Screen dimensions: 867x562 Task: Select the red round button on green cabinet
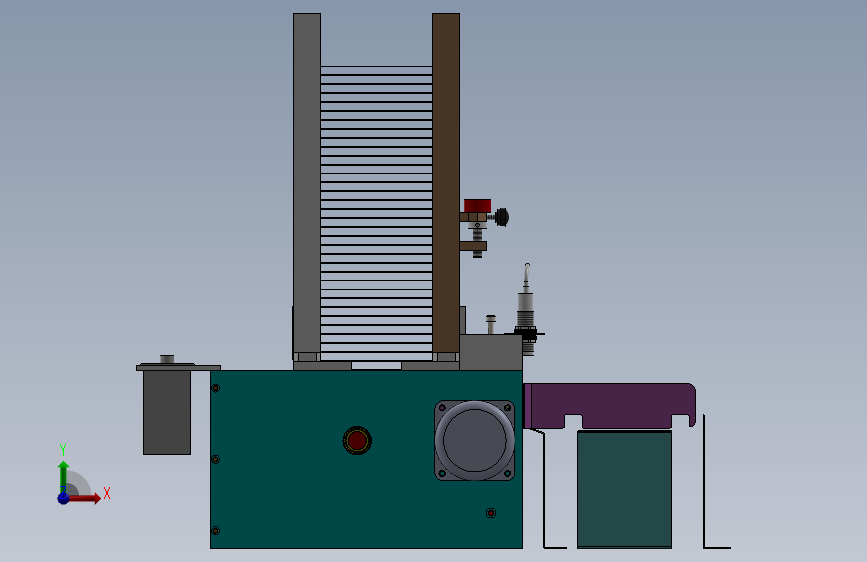(x=357, y=441)
